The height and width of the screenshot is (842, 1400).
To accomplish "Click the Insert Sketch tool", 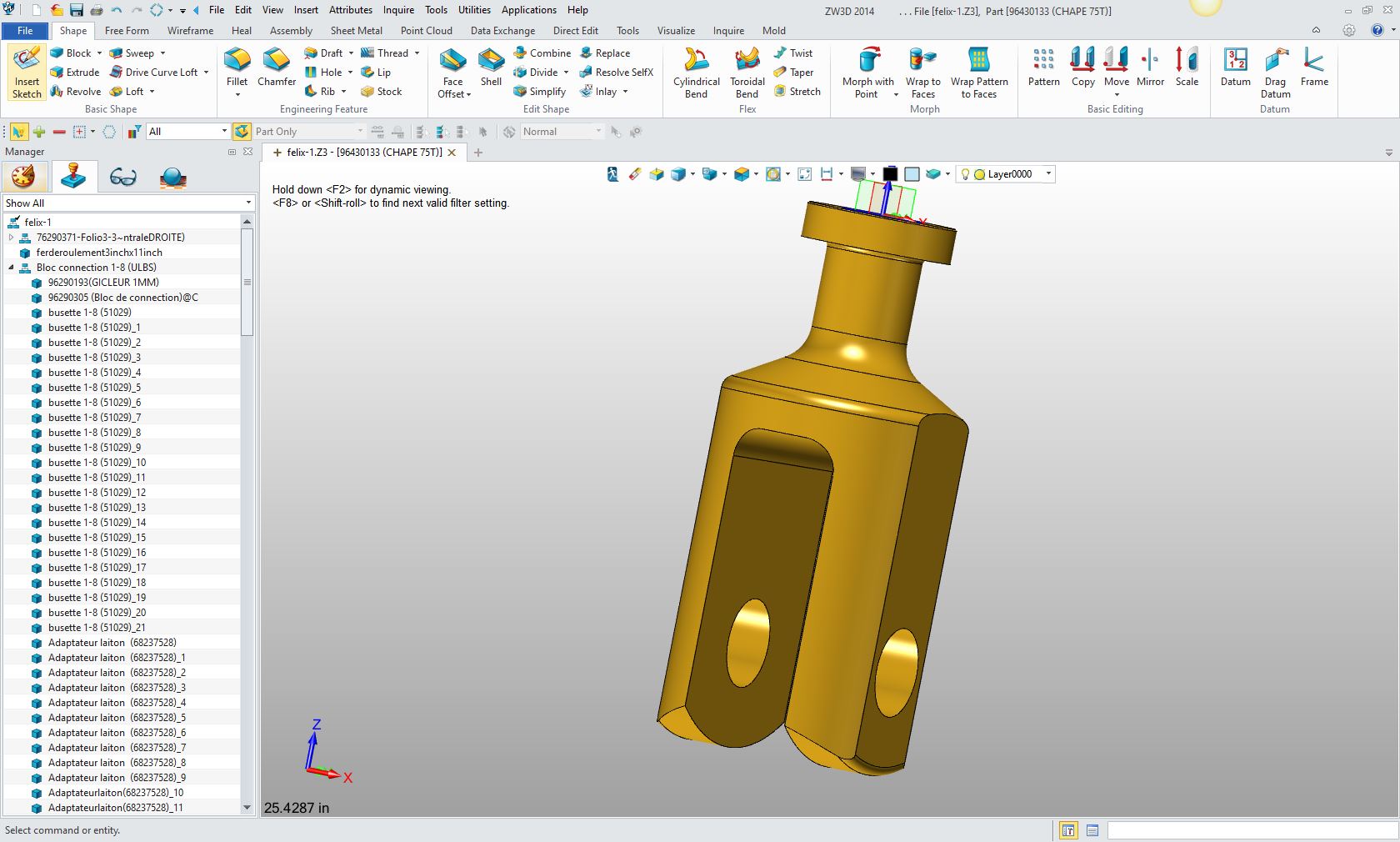I will click(x=27, y=73).
